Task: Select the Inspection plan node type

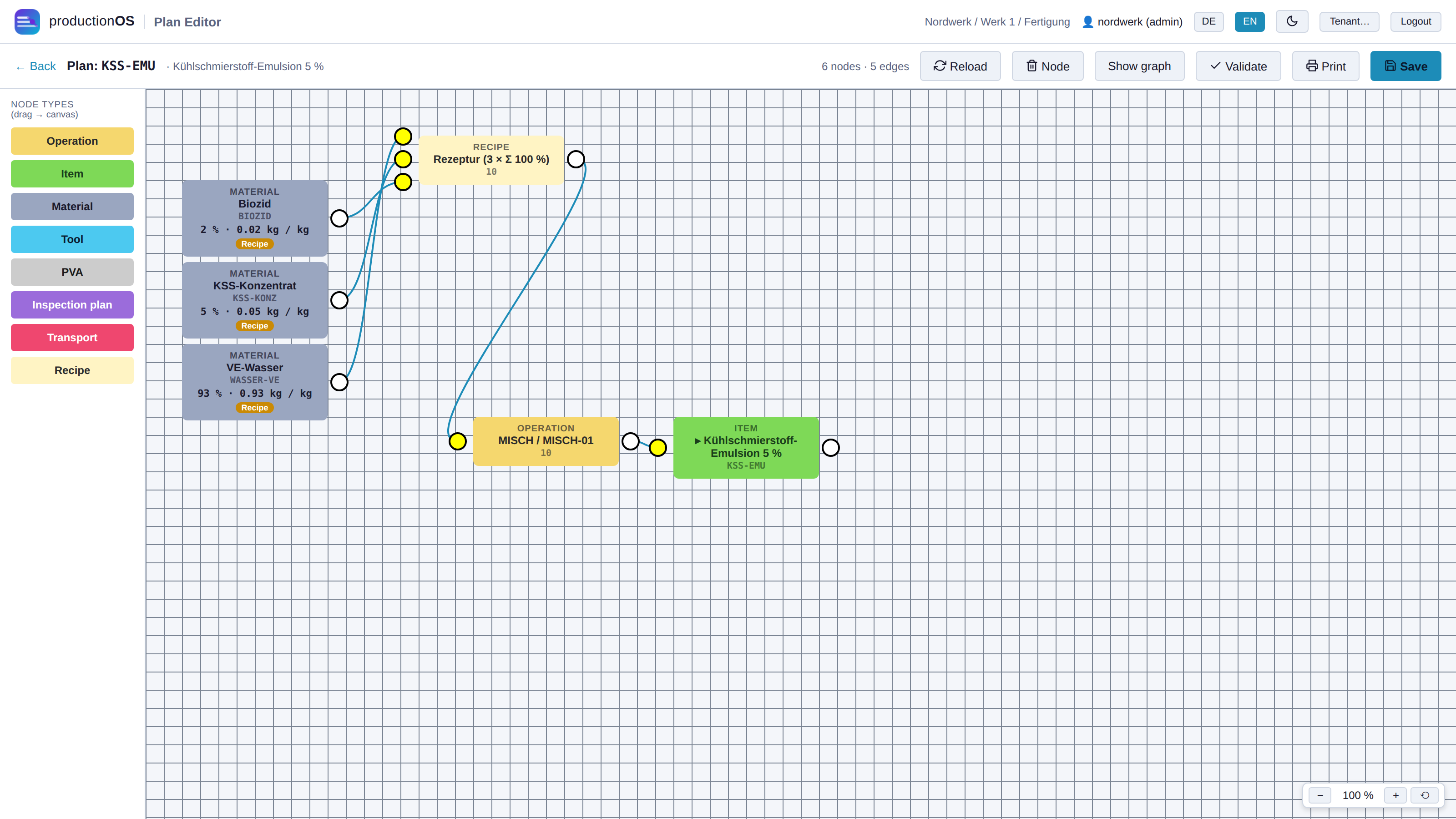Action: 72,305
